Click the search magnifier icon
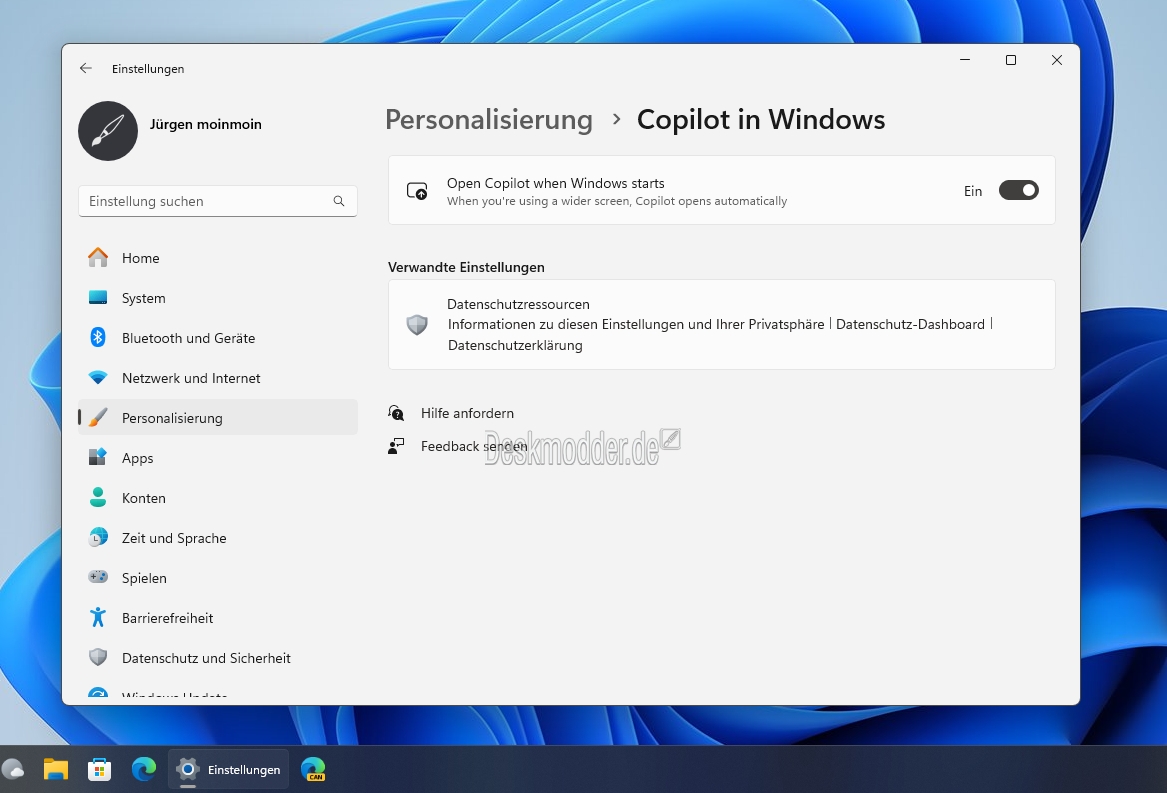The image size is (1167, 793). pyautogui.click(x=339, y=201)
